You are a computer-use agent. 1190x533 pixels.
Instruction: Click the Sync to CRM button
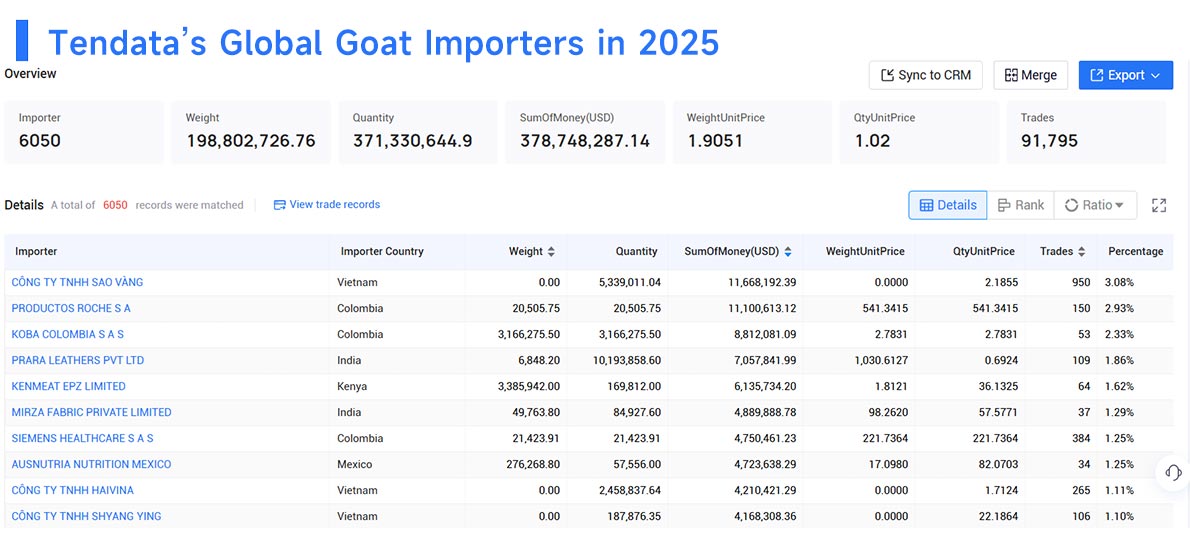[x=925, y=75]
